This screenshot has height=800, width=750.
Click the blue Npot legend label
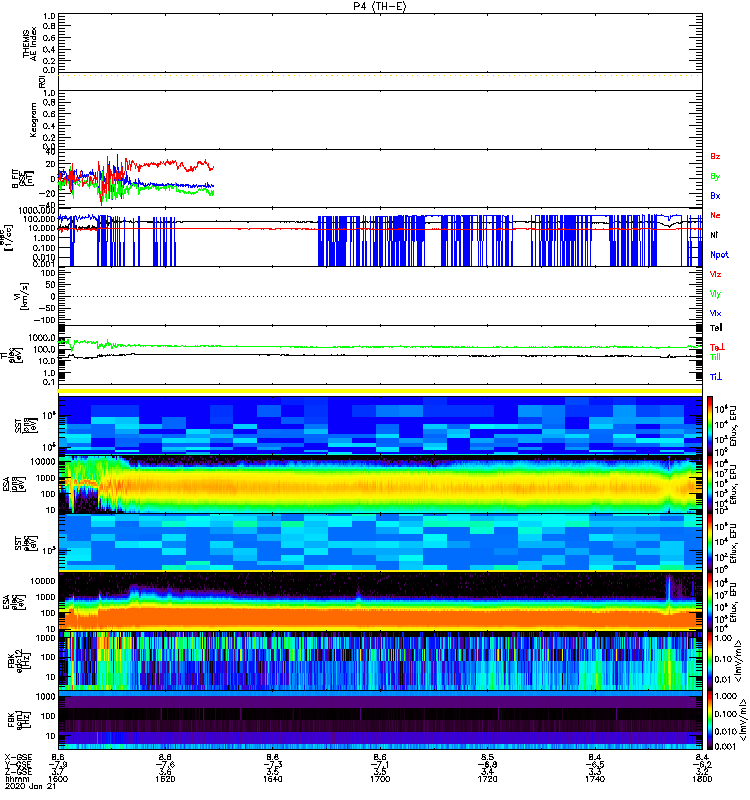pos(716,254)
